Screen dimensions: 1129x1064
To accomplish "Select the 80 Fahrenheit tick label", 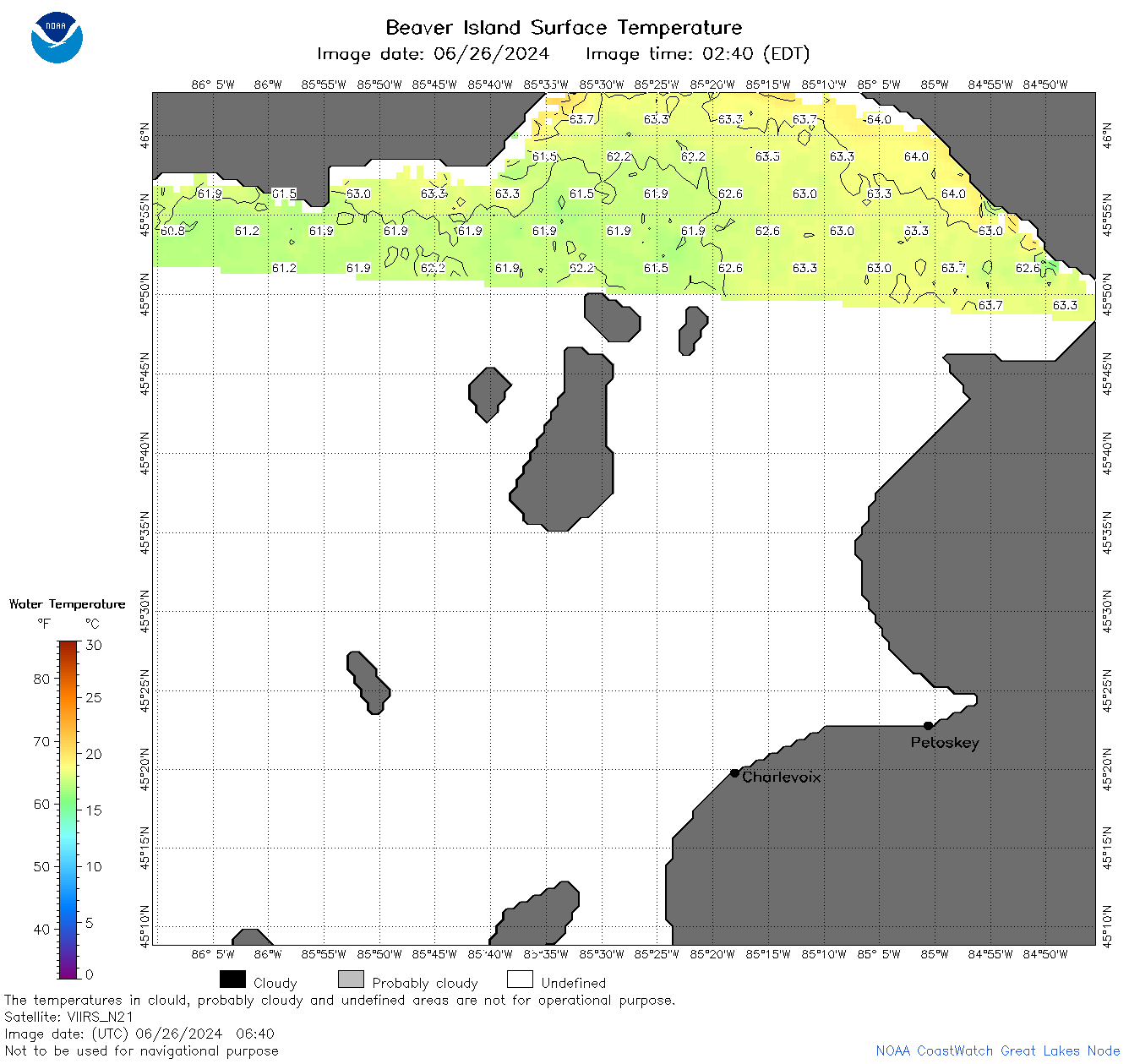I will (41, 679).
